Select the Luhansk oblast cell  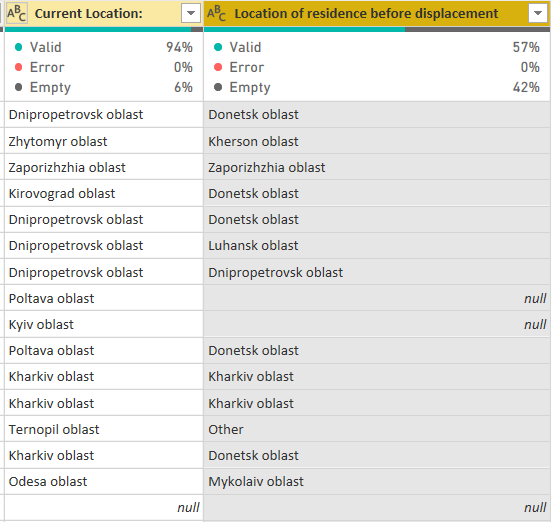pyautogui.click(x=377, y=245)
